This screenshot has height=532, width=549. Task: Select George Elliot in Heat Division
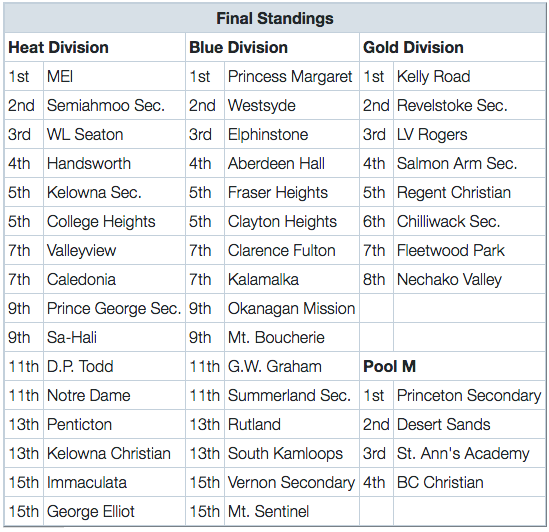[114, 511]
